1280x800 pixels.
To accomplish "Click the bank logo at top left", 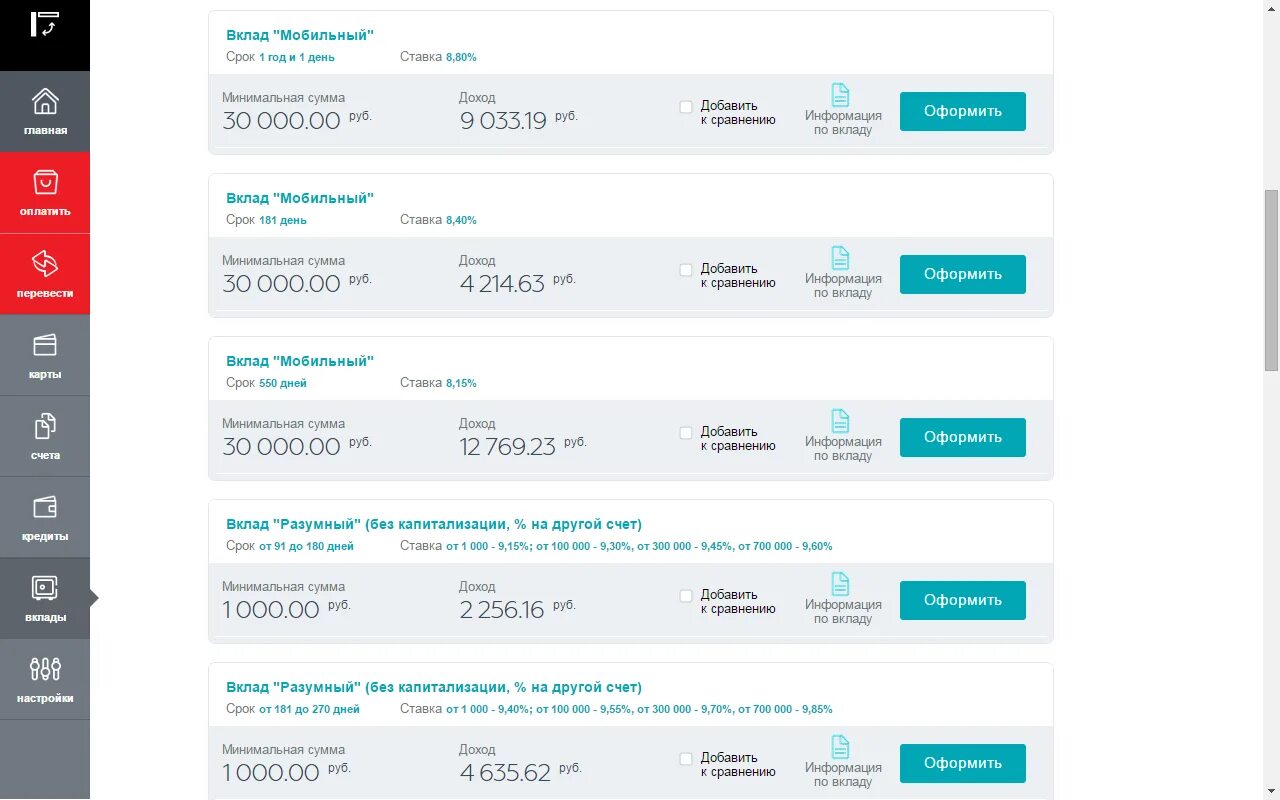I will (45, 25).
